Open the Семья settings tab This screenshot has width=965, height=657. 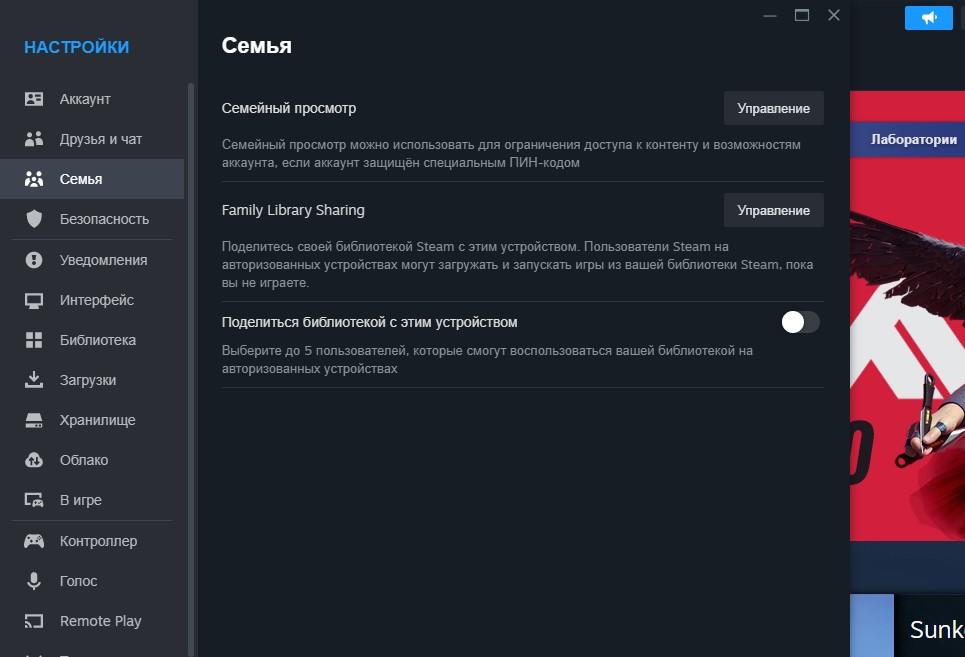coord(81,179)
